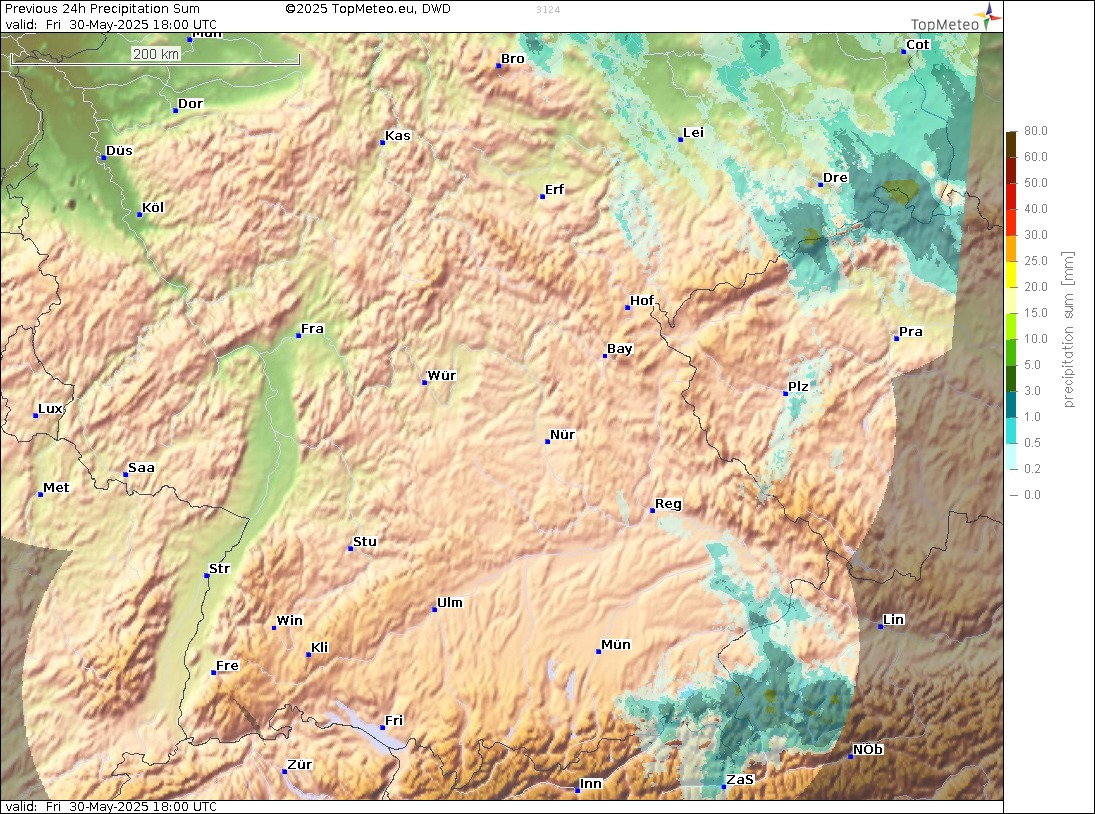This screenshot has height=814, width=1095.
Task: Click the 'Previous 24h Precipitation Sum' title
Action: tap(102, 8)
